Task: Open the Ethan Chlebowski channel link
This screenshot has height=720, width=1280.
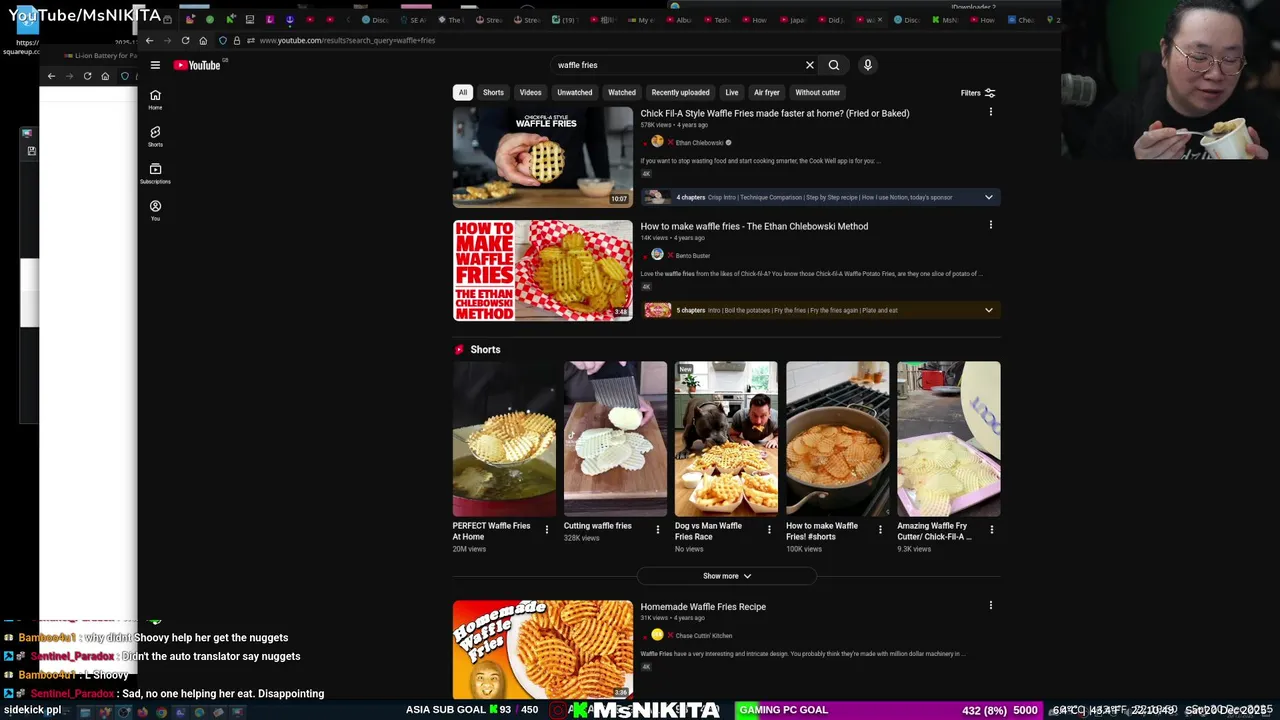Action: [x=699, y=142]
